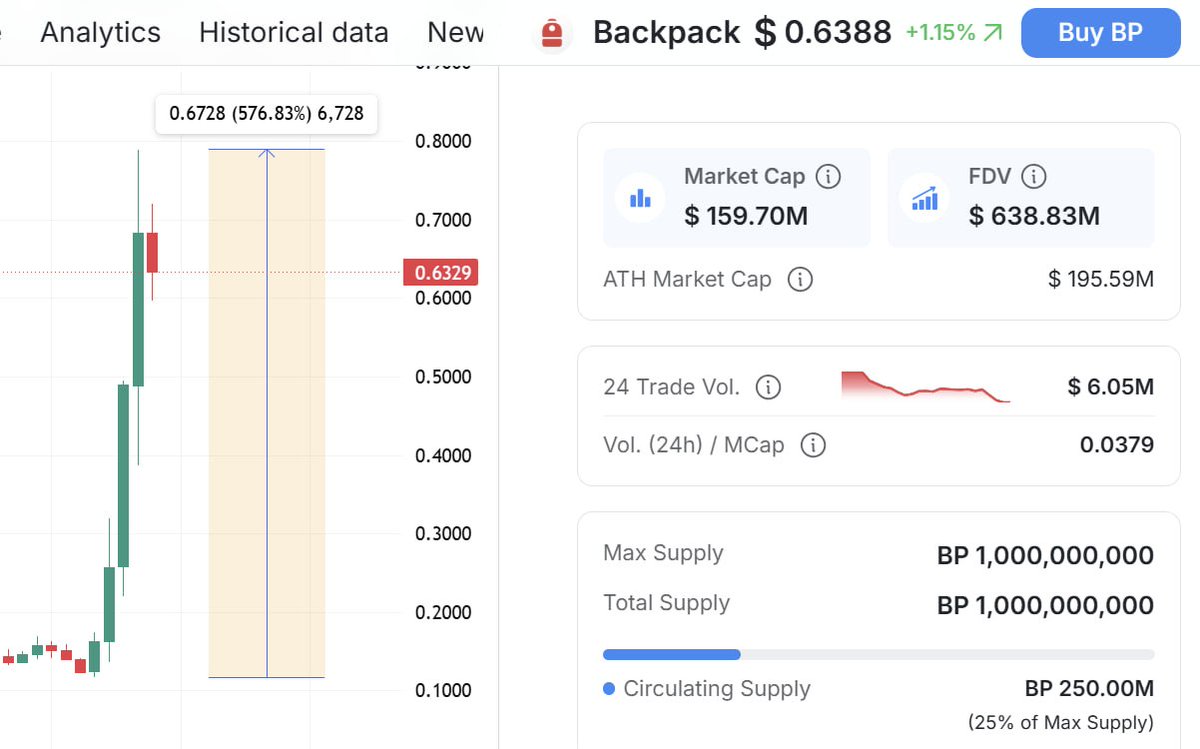Click the red 0.6329 current price label
Image resolution: width=1200 pixels, height=749 pixels.
tap(440, 272)
